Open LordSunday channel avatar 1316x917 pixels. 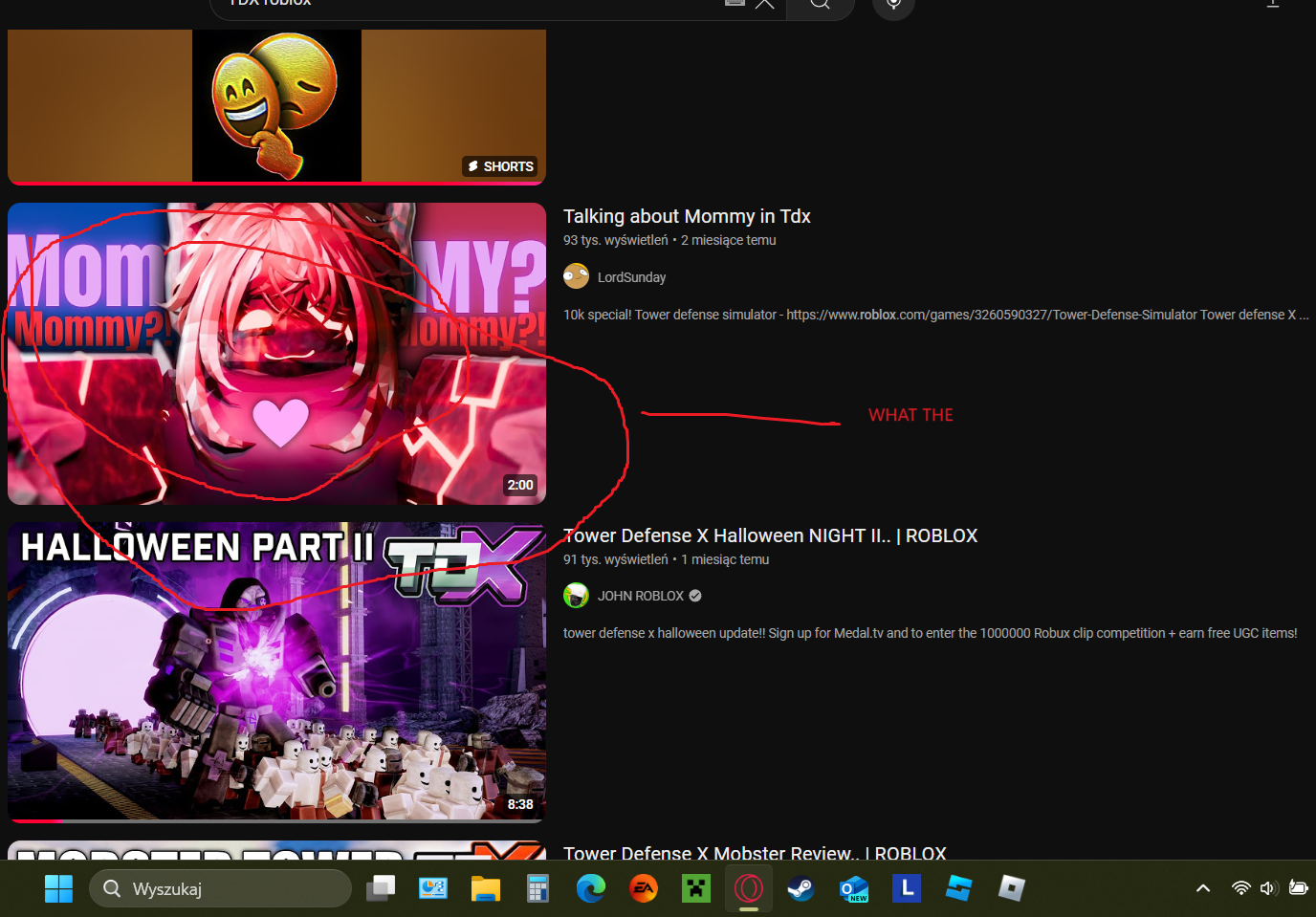(576, 276)
